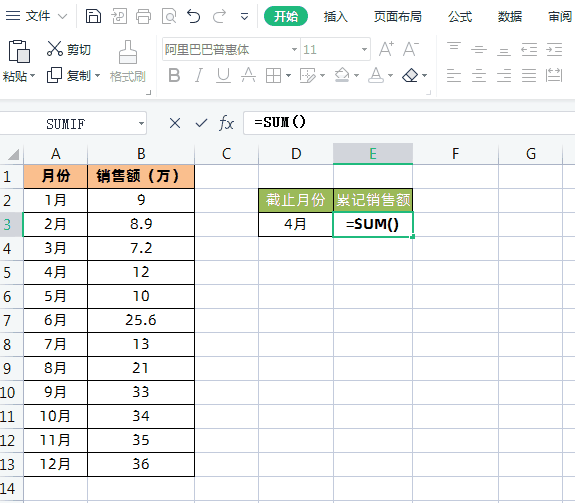Image resolution: width=575 pixels, height=503 pixels.
Task: Confirm formula entry with check mark
Action: [201, 123]
